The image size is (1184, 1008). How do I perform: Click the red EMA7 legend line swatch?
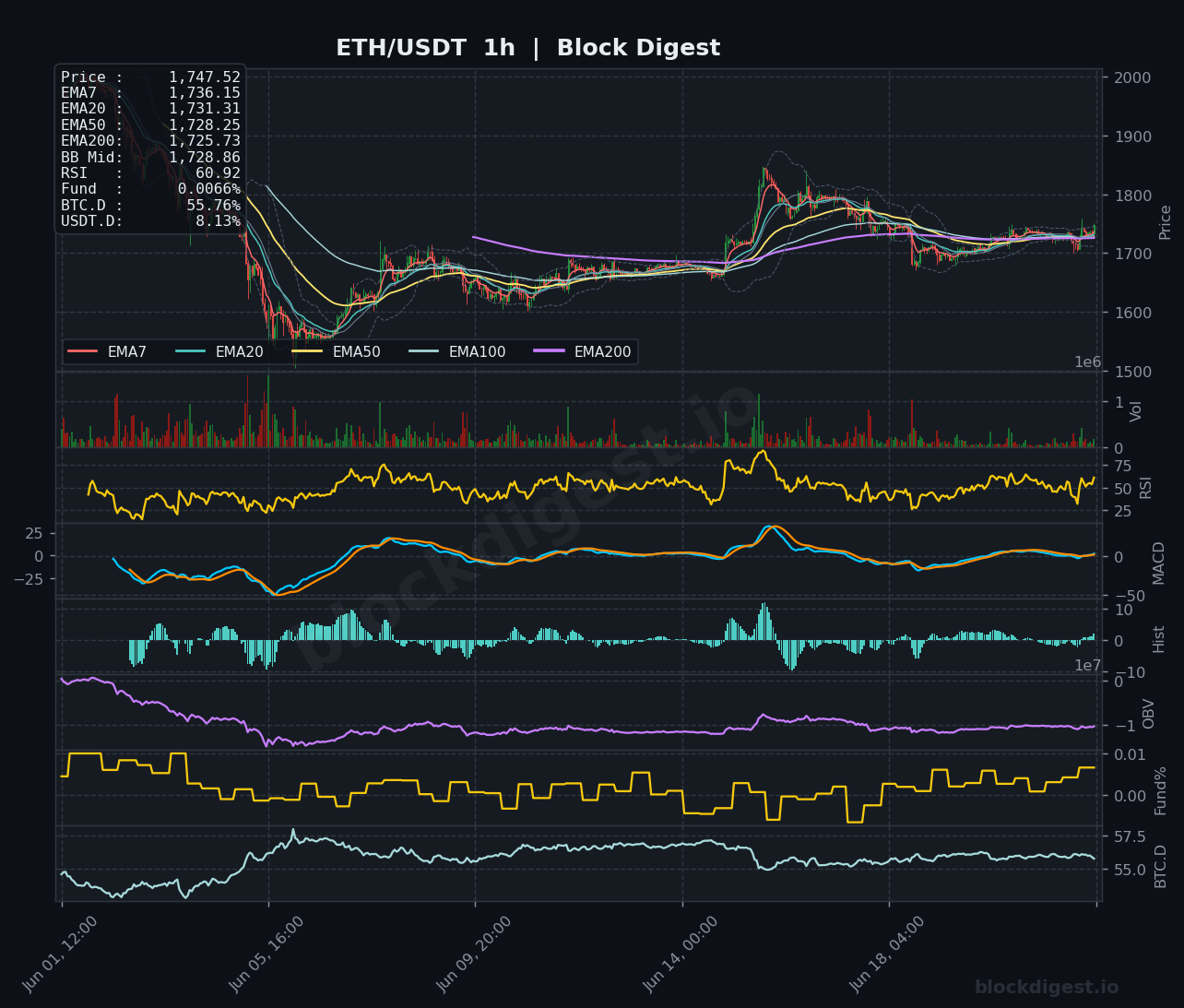82,351
